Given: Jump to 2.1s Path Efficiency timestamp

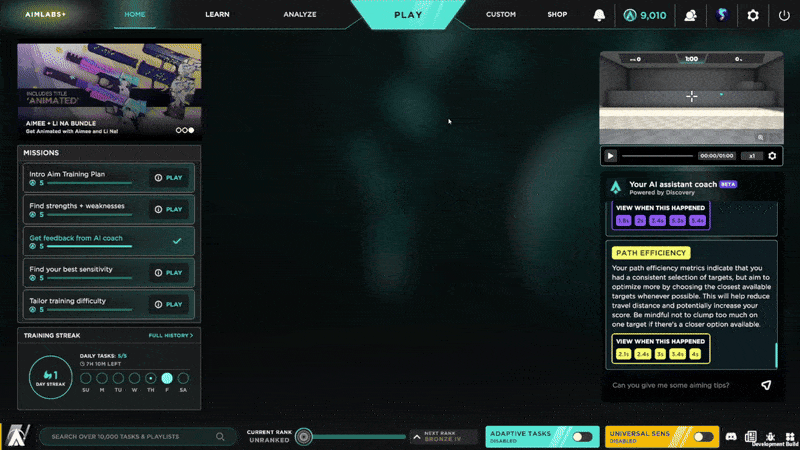Looking at the screenshot, I should click(623, 354).
